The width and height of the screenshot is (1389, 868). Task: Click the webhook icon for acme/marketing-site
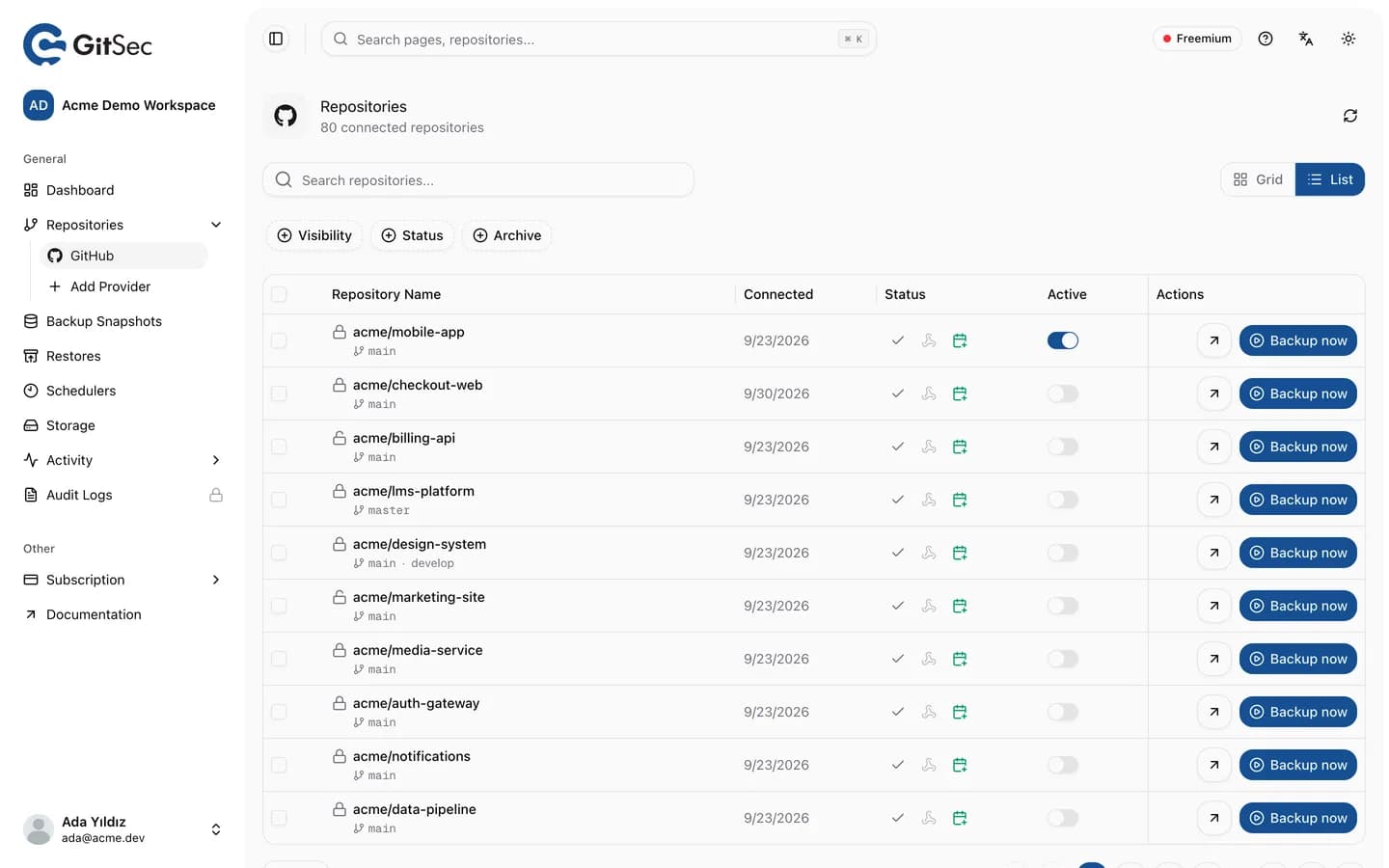[x=929, y=606]
